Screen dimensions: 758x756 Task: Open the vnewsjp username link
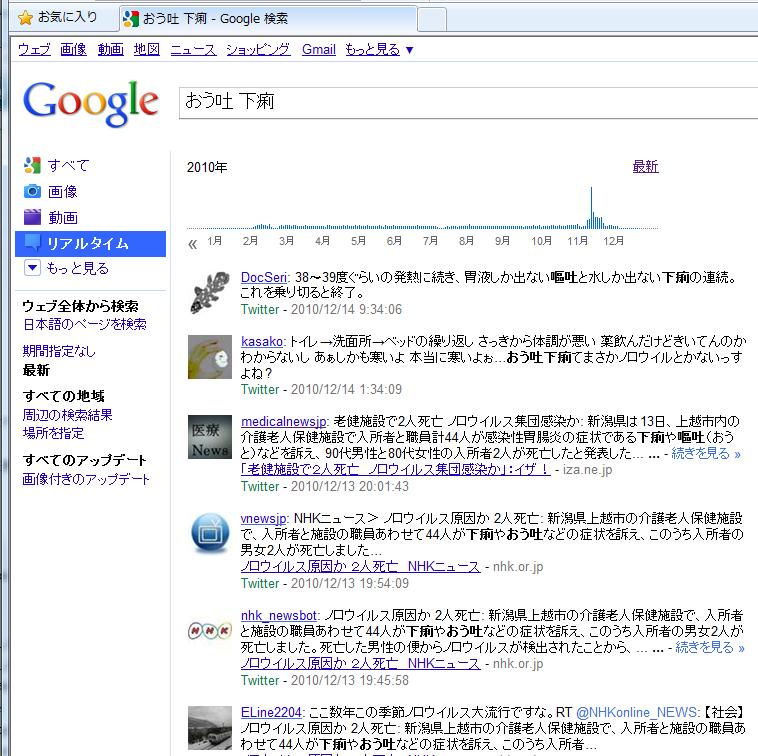coord(264,518)
